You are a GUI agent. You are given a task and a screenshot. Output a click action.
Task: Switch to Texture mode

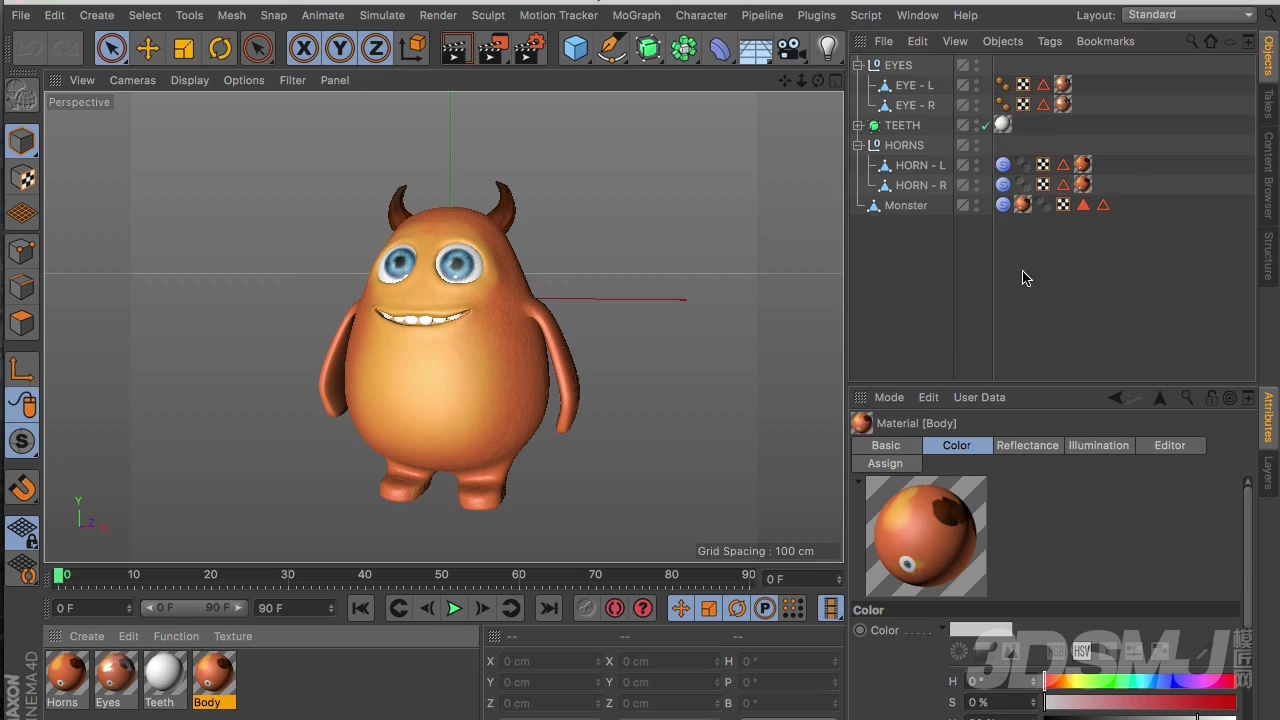pyautogui.click(x=22, y=178)
